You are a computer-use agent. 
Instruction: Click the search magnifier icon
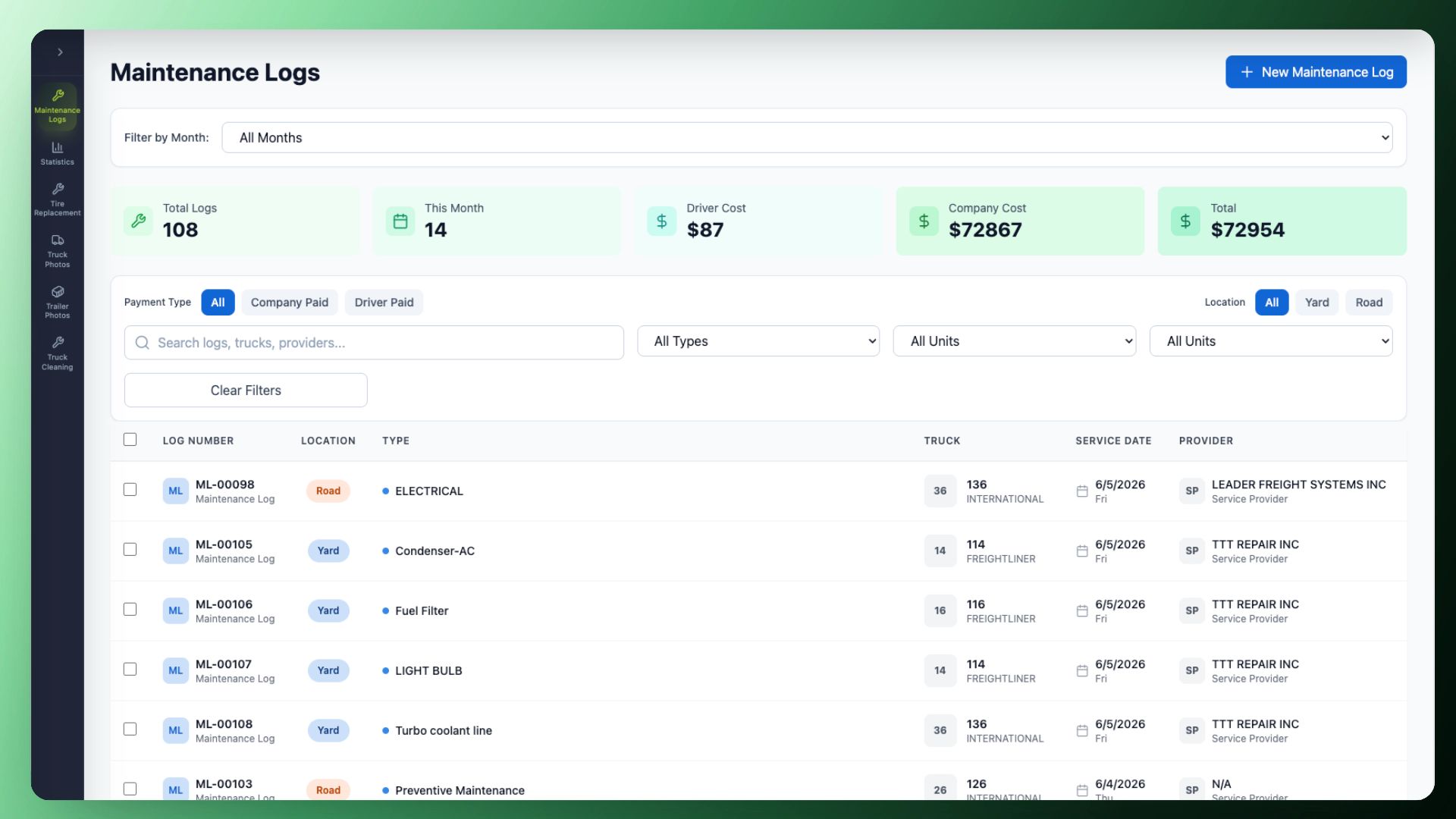click(x=142, y=343)
